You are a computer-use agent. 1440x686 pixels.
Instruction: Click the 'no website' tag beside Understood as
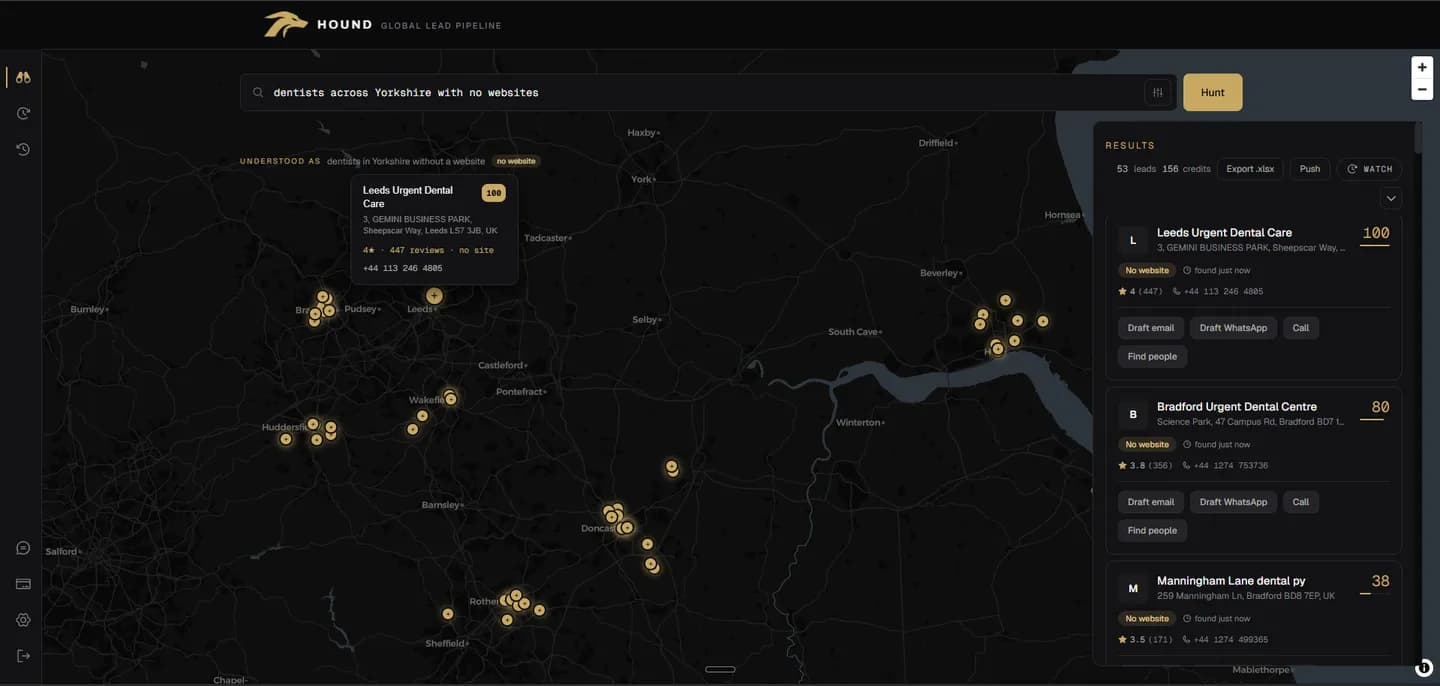516,161
